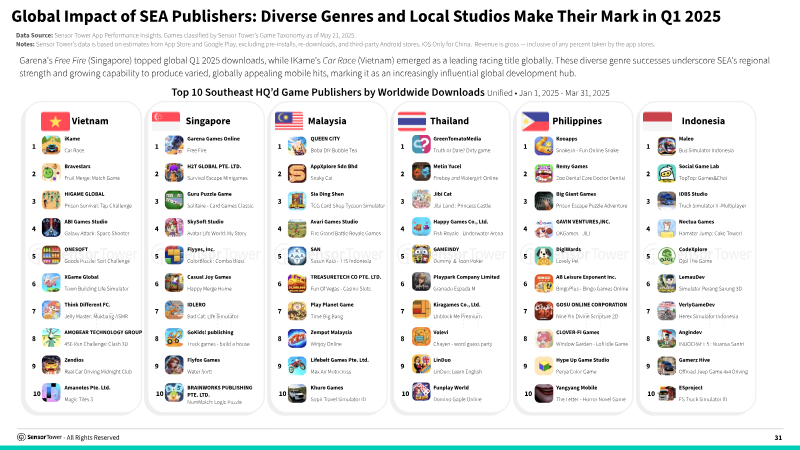Click the GAMEINDY Dummy poker icon
The width and height of the screenshot is (800, 450).
pos(421,255)
